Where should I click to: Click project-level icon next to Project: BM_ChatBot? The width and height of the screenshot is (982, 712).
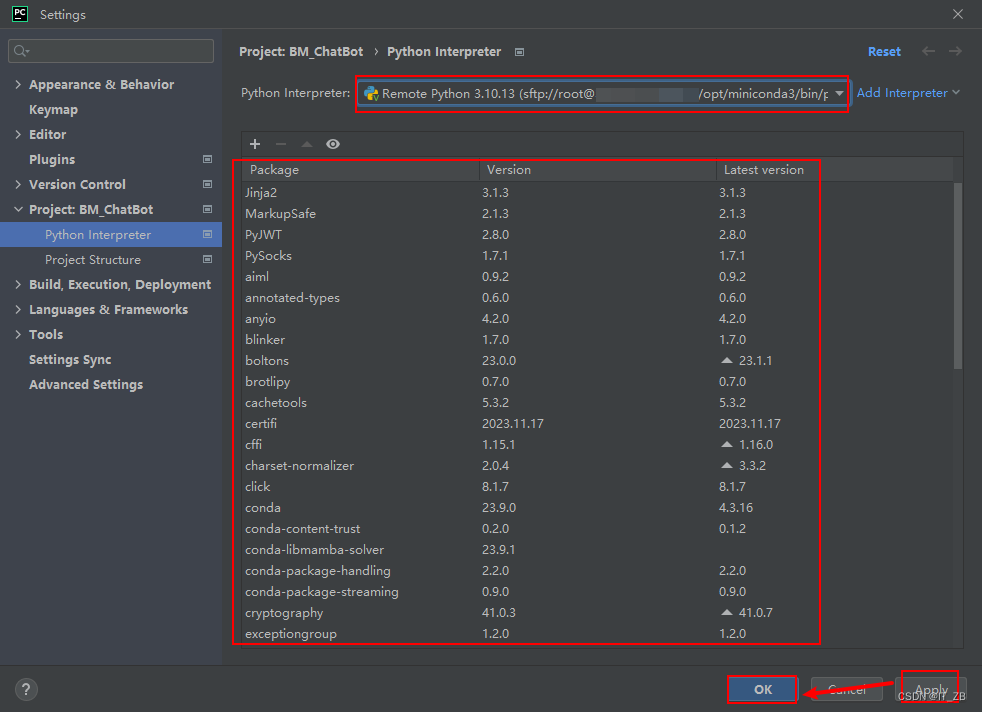point(207,210)
